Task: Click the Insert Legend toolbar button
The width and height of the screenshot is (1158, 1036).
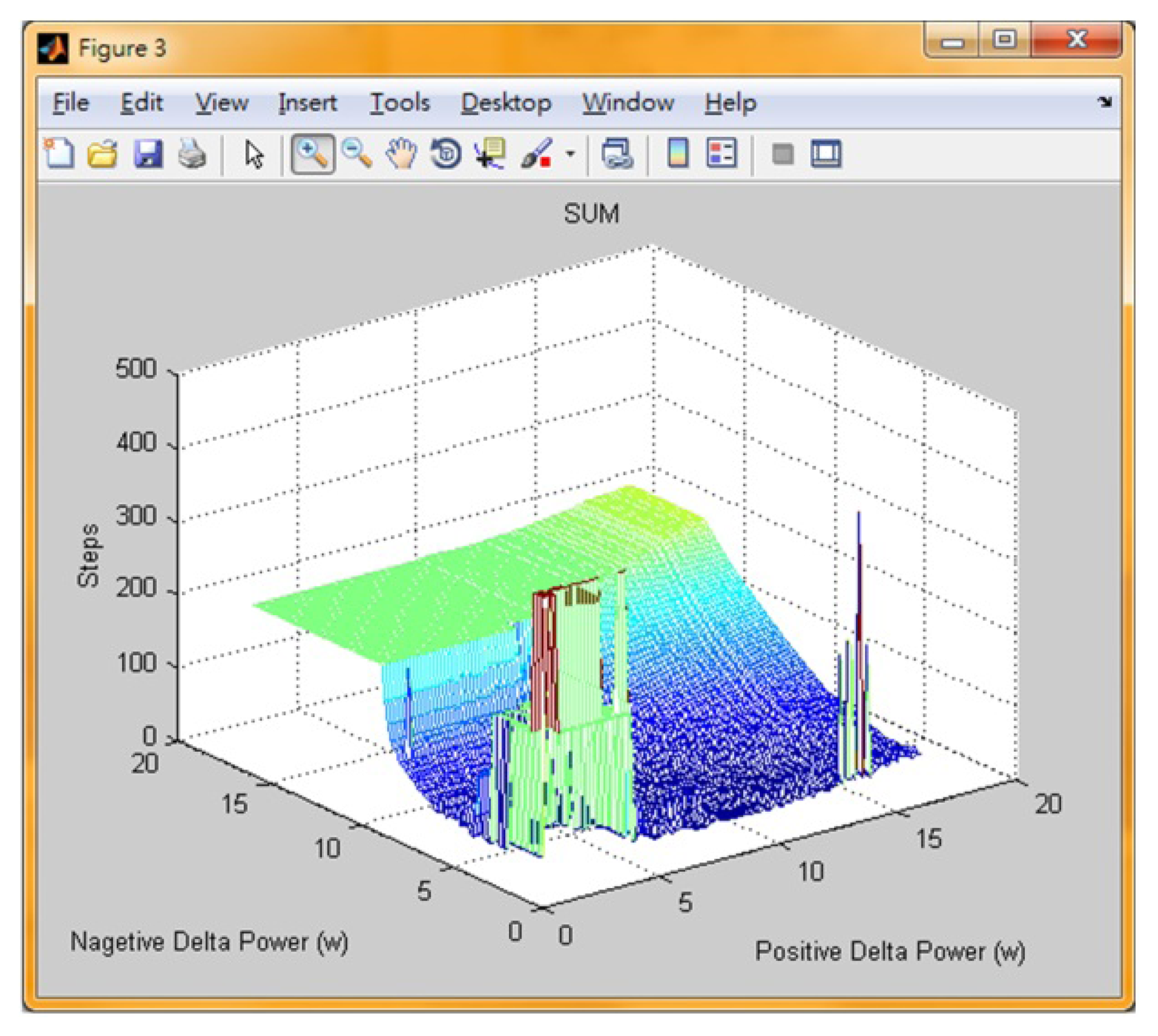Action: 721,154
